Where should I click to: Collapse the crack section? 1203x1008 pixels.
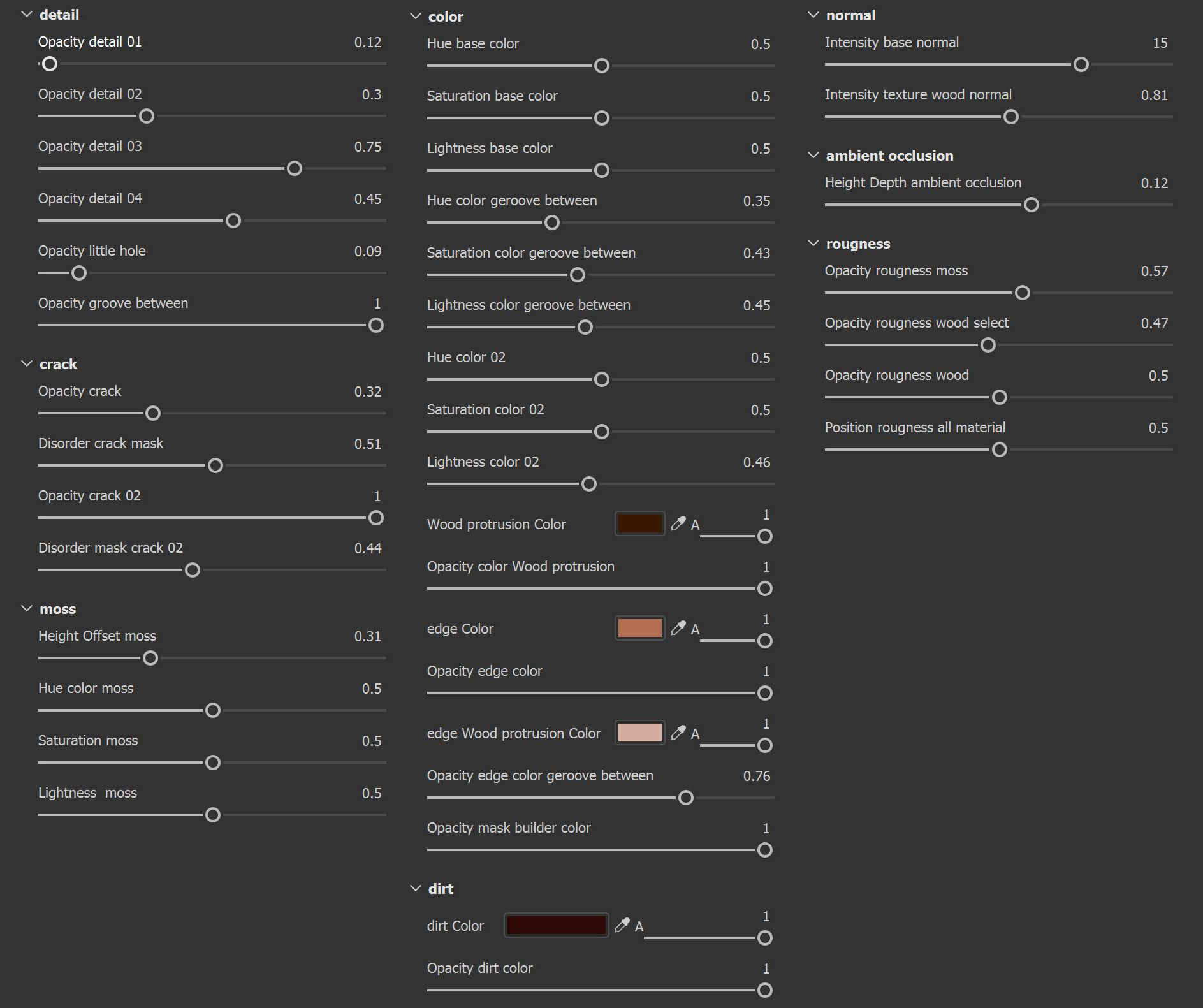point(27,363)
